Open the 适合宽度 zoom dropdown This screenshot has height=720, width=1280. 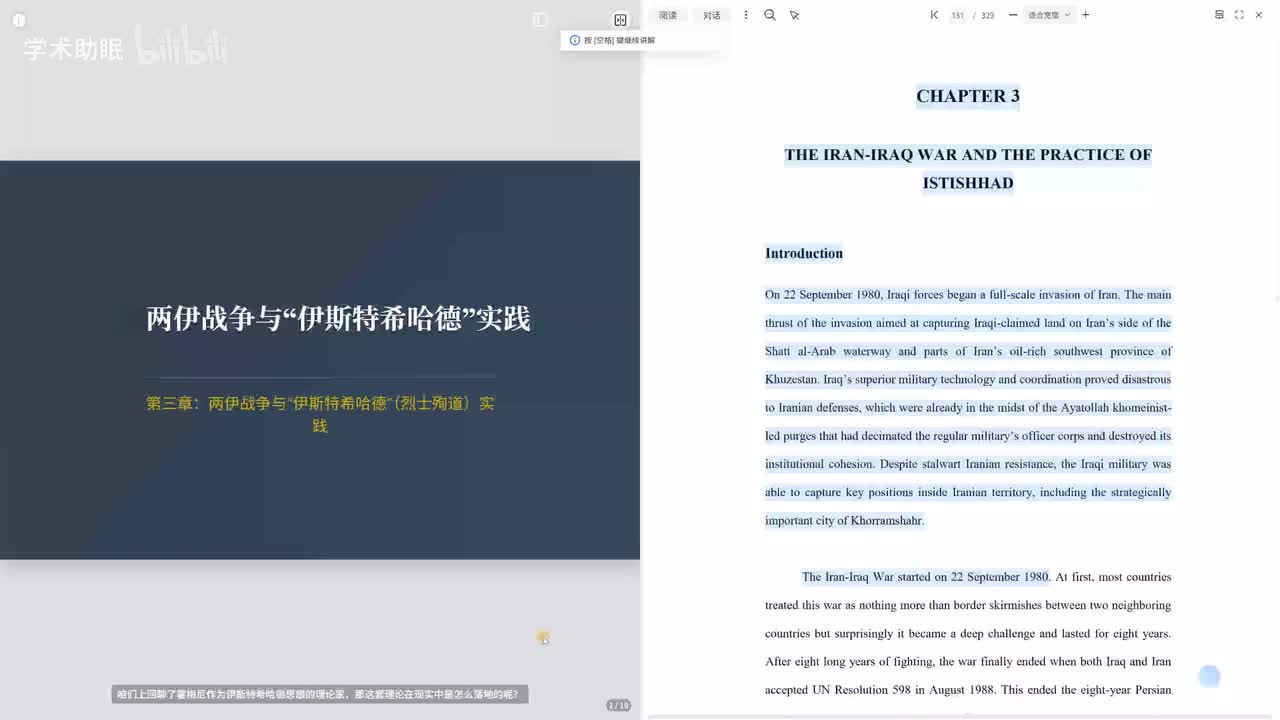click(x=1049, y=15)
